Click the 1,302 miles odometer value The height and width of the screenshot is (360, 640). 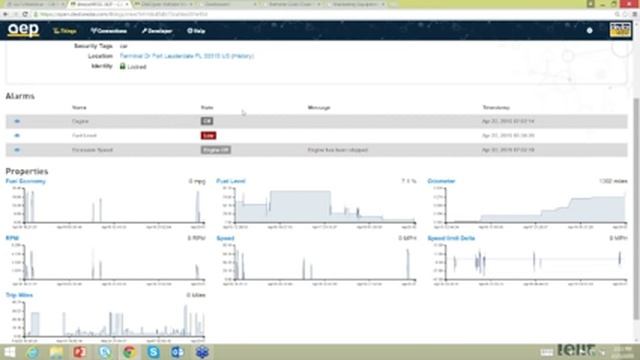(613, 181)
